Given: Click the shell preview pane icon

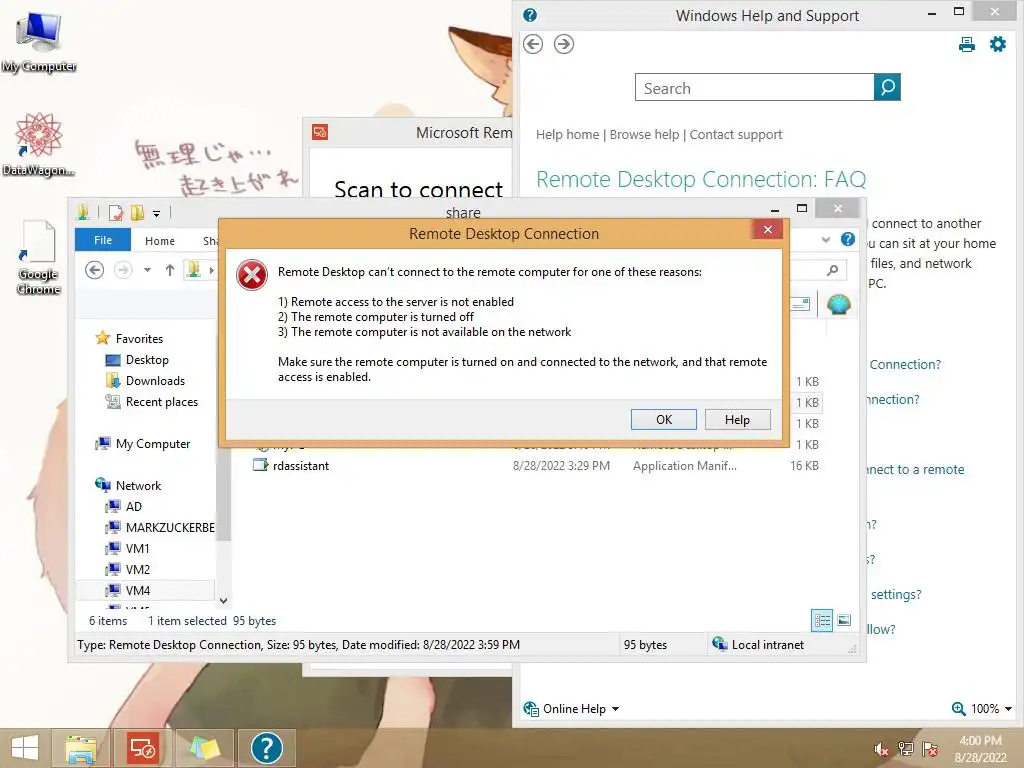Looking at the screenshot, I should pyautogui.click(x=839, y=304).
